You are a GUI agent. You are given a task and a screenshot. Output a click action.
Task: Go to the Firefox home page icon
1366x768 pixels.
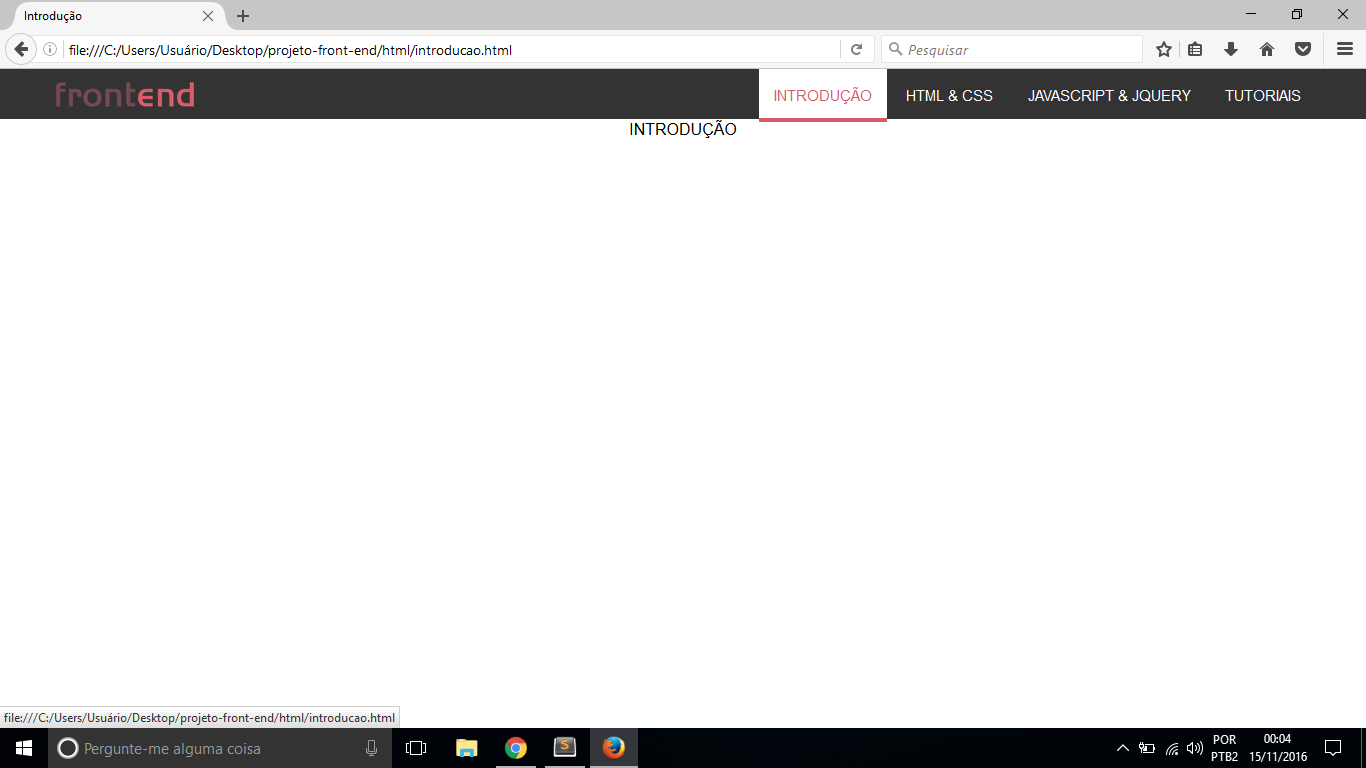coord(1267,49)
